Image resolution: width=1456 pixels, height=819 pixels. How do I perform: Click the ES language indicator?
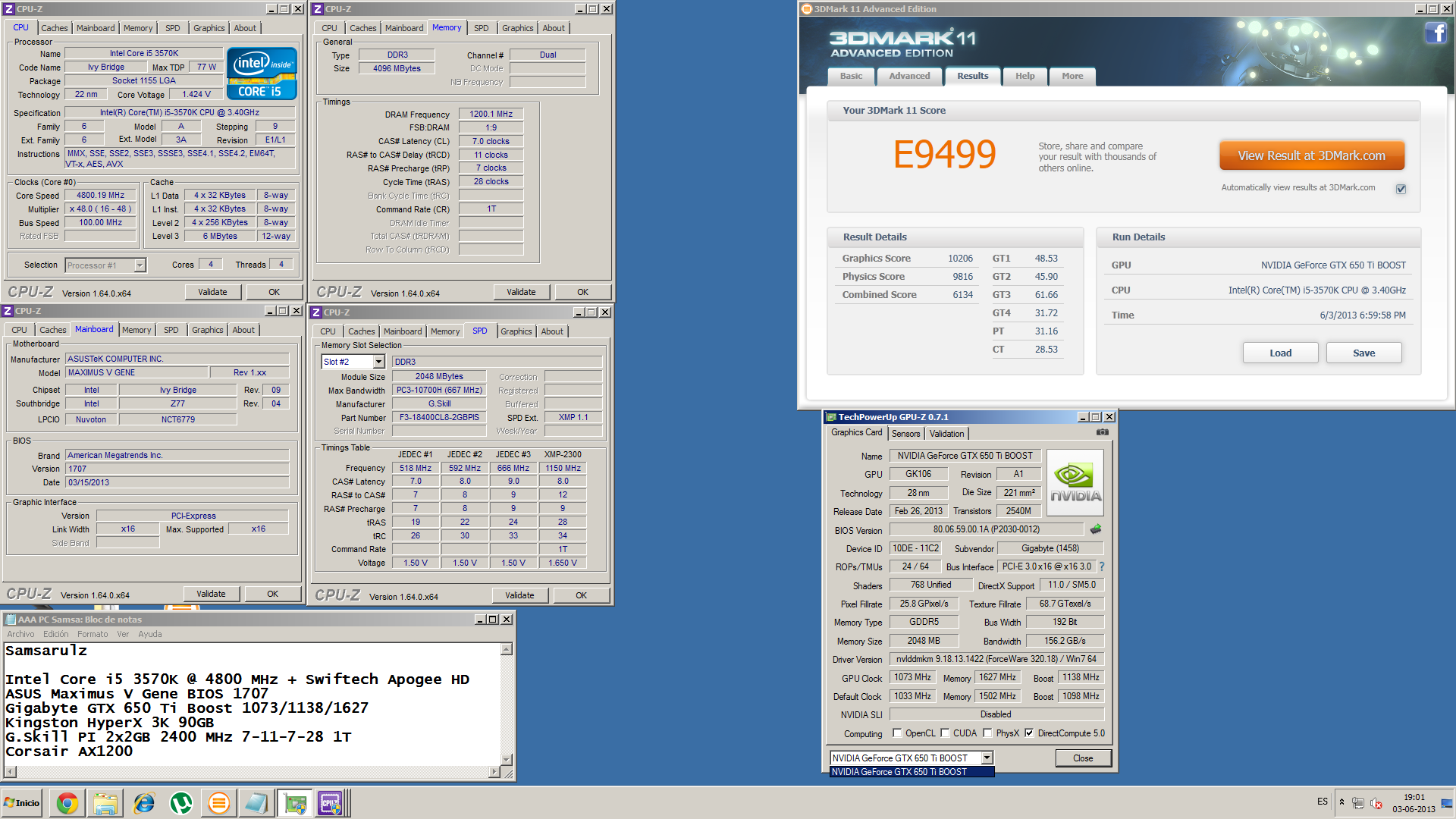pyautogui.click(x=1323, y=802)
